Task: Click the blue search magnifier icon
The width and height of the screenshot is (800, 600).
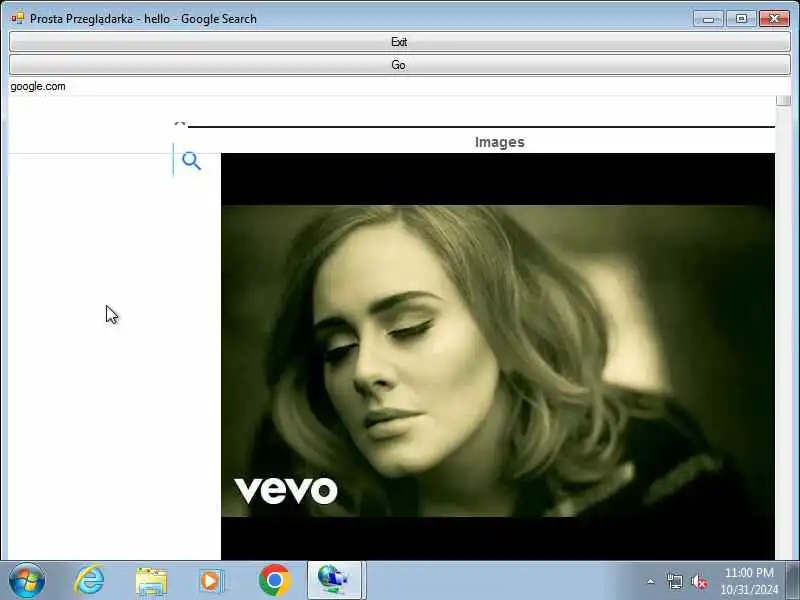Action: pyautogui.click(x=191, y=161)
